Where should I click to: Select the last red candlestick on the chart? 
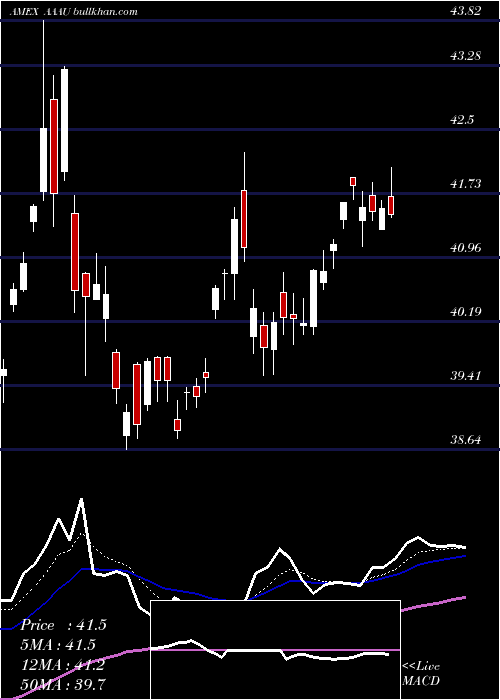coord(392,205)
